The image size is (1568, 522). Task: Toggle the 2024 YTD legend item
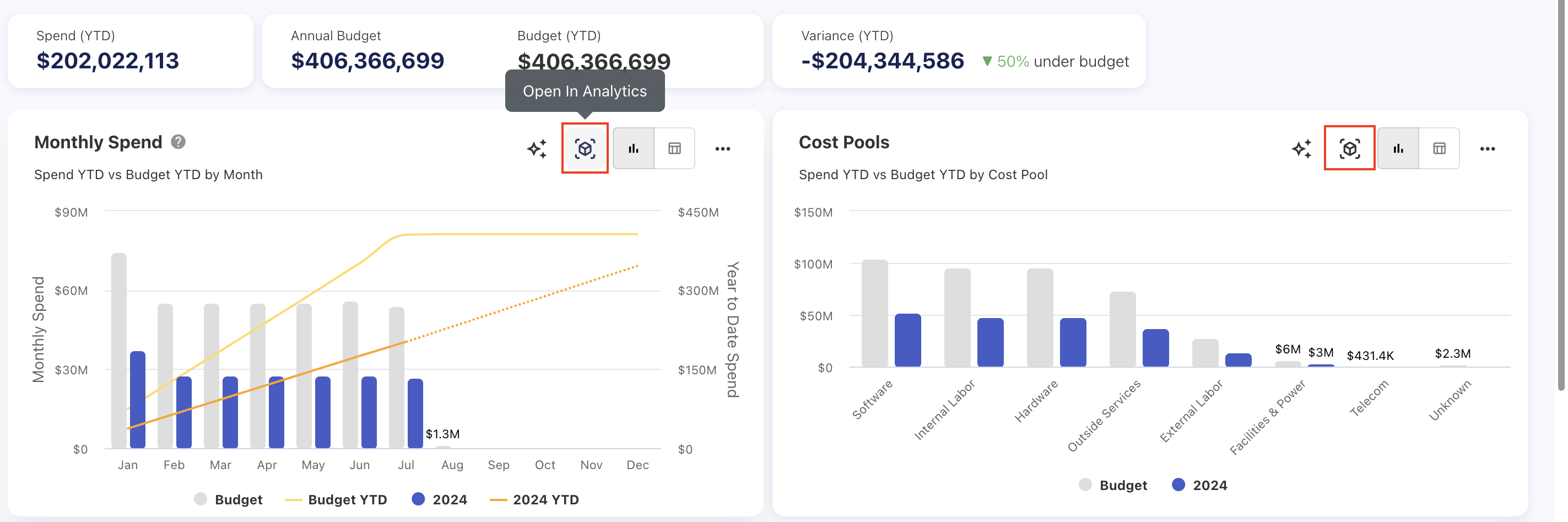pyautogui.click(x=534, y=499)
